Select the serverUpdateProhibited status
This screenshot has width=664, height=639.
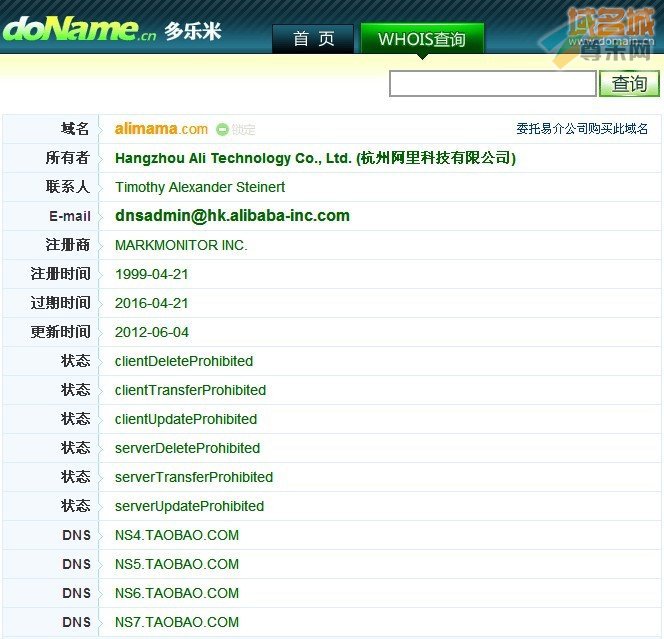189,506
